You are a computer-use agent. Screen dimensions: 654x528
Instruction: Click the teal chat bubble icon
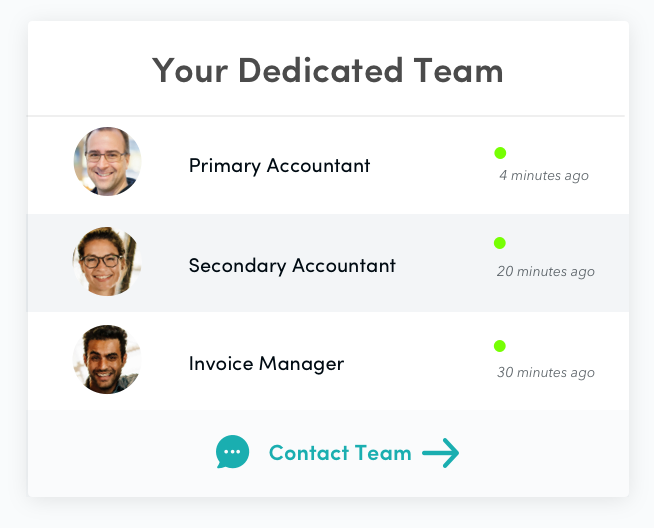click(232, 452)
